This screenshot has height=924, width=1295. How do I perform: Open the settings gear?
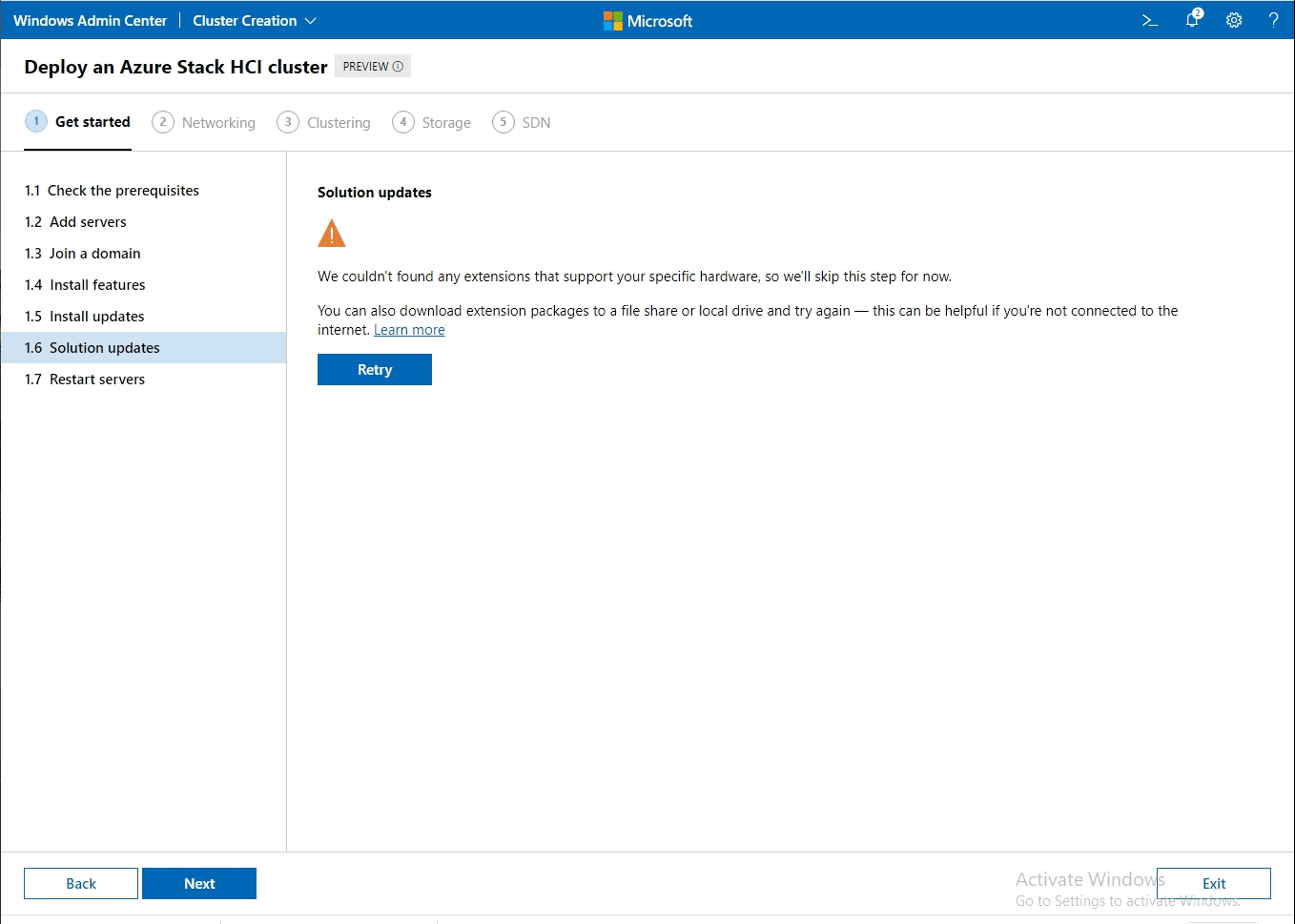tap(1234, 20)
